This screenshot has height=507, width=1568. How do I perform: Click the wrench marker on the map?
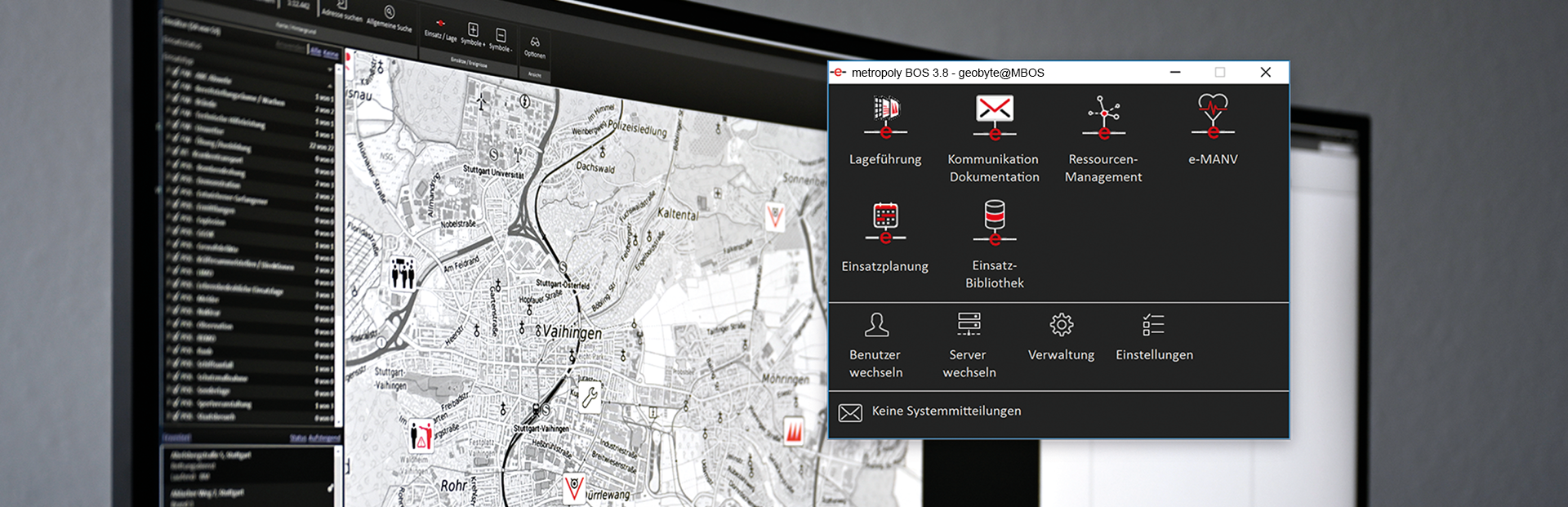pyautogui.click(x=589, y=397)
